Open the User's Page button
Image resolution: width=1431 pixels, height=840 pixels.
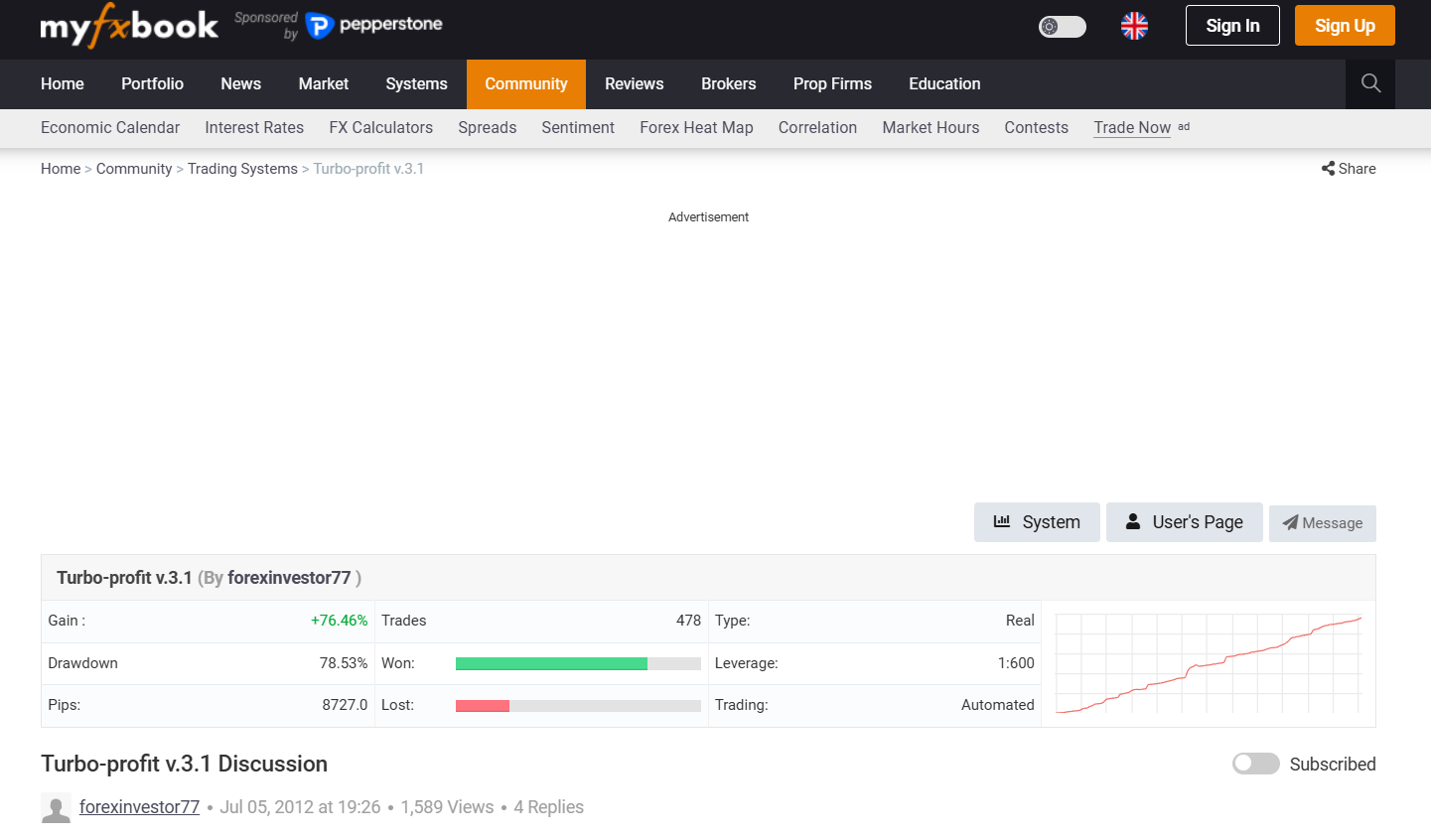coord(1184,522)
